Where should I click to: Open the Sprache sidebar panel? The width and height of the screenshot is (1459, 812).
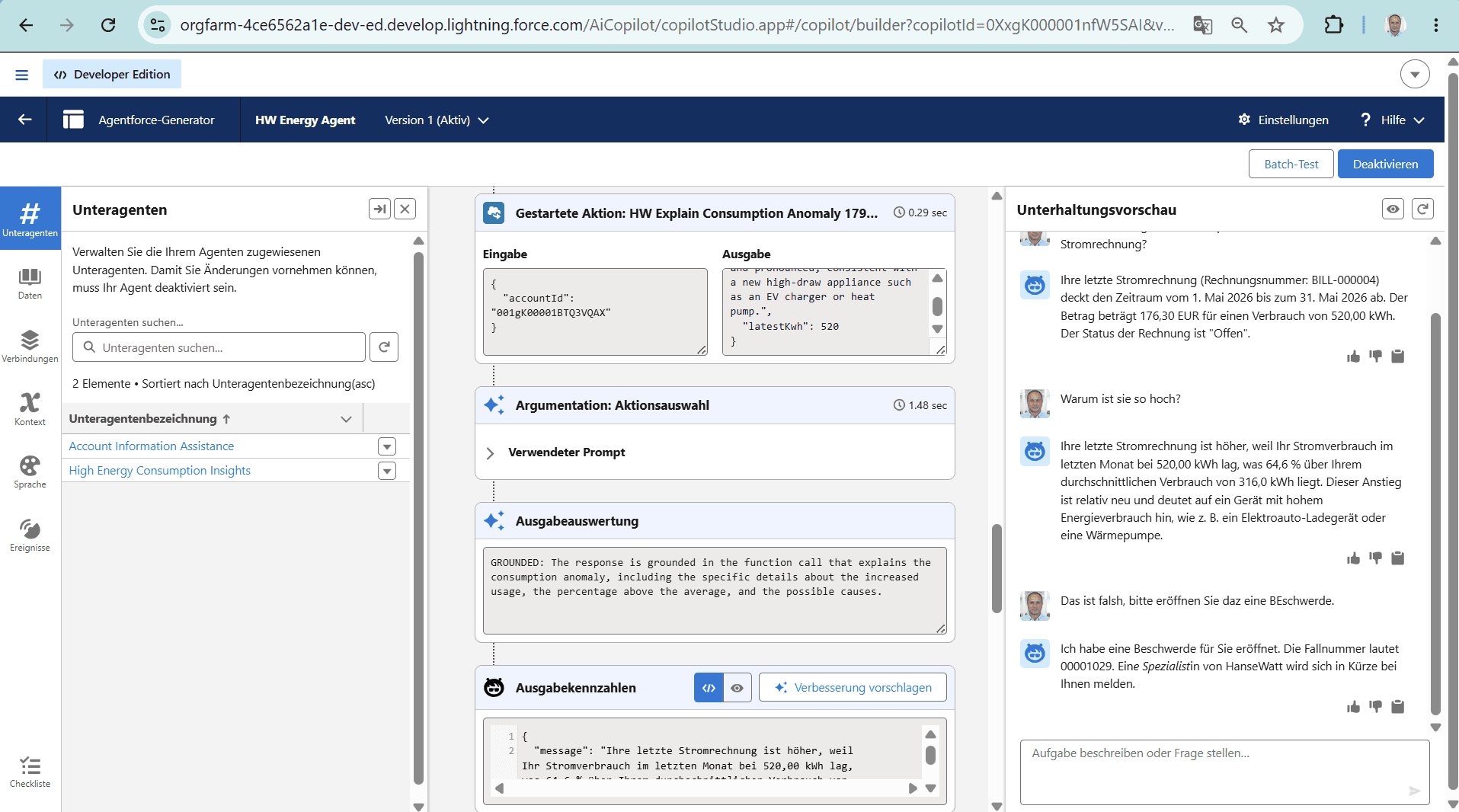pos(30,472)
